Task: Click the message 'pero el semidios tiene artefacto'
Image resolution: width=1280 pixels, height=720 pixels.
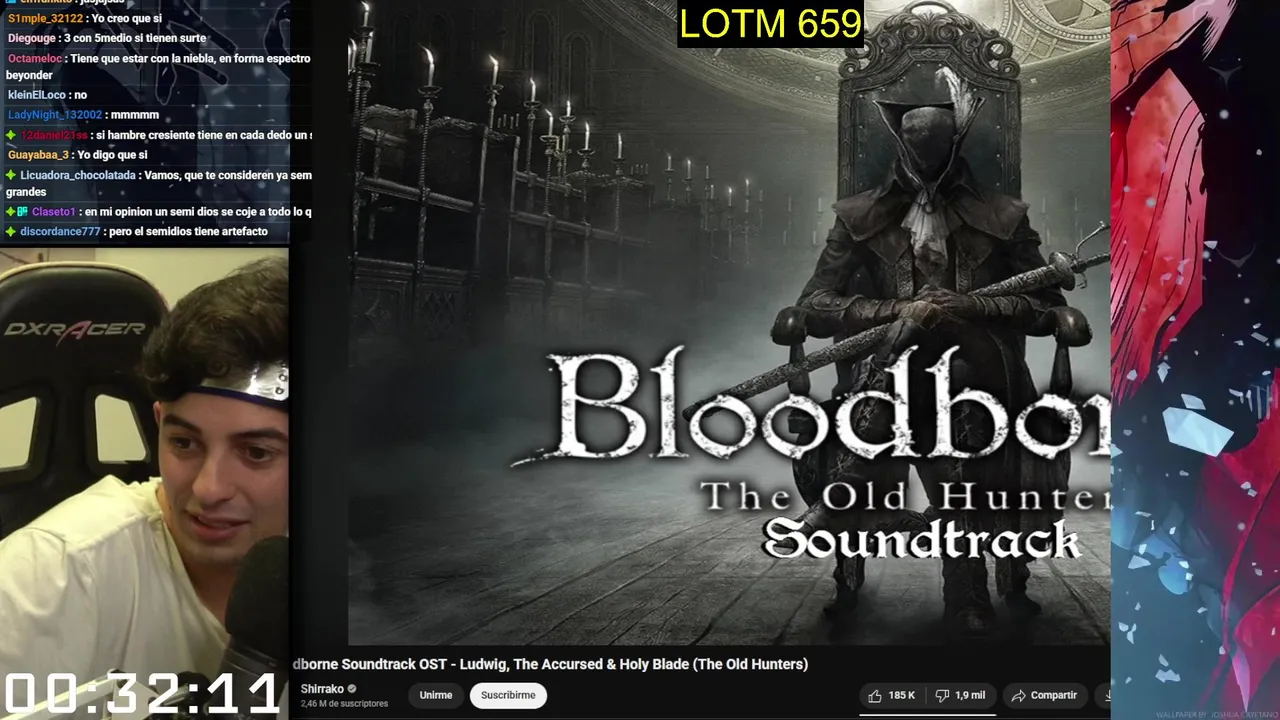Action: coord(189,232)
